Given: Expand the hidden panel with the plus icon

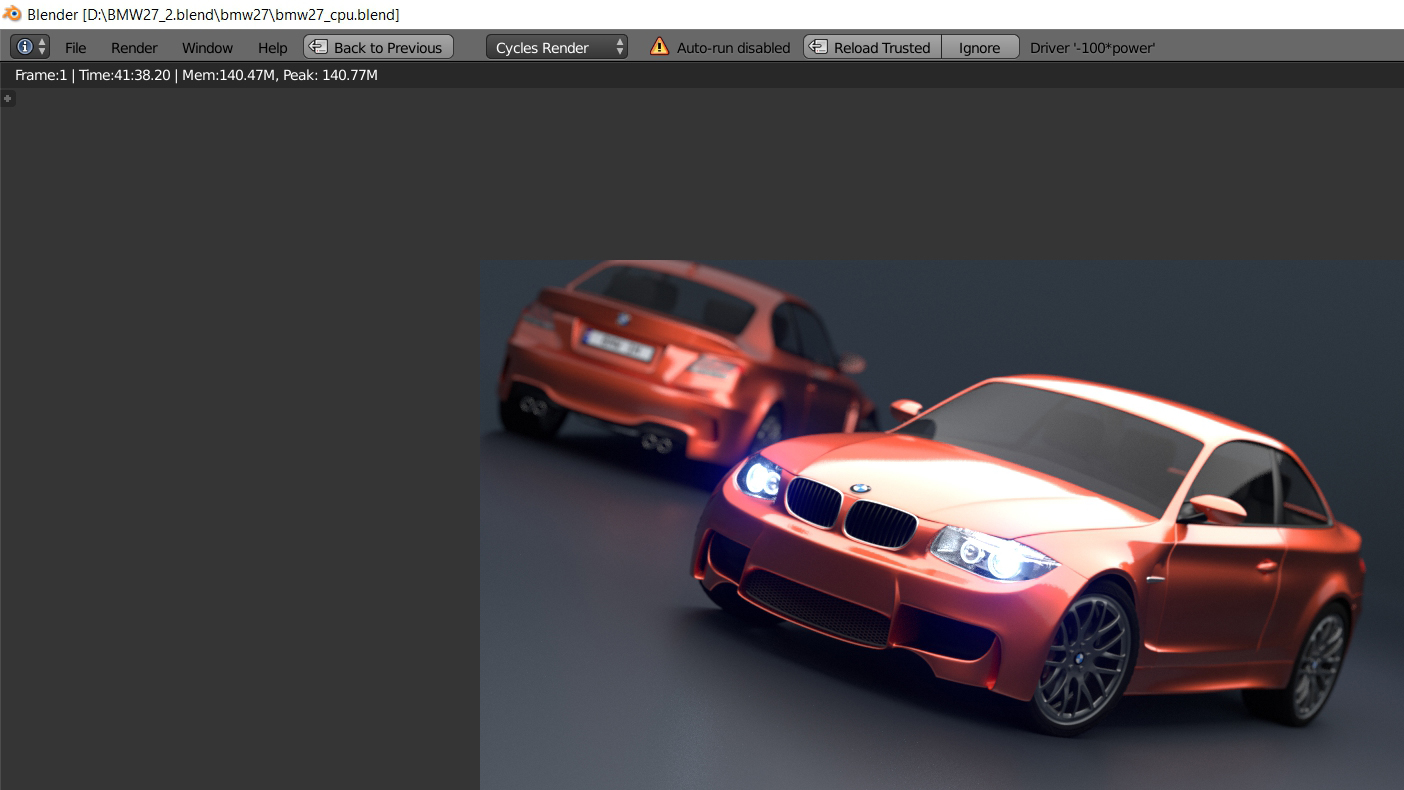Looking at the screenshot, I should 7,98.
